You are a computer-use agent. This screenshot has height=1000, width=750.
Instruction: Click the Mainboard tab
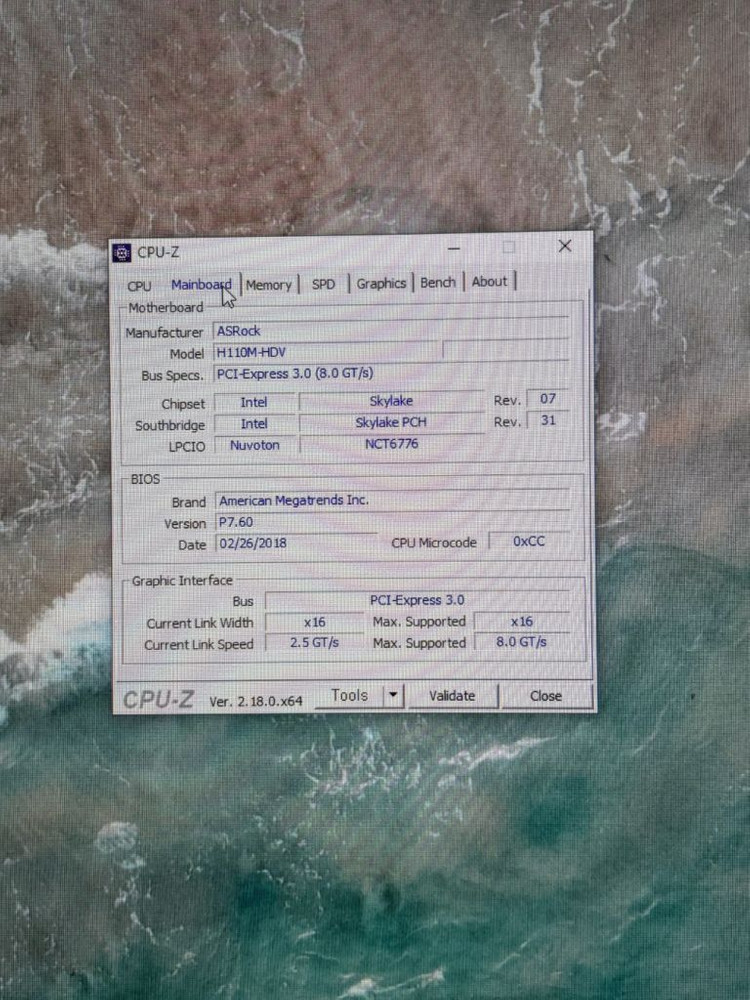point(200,285)
